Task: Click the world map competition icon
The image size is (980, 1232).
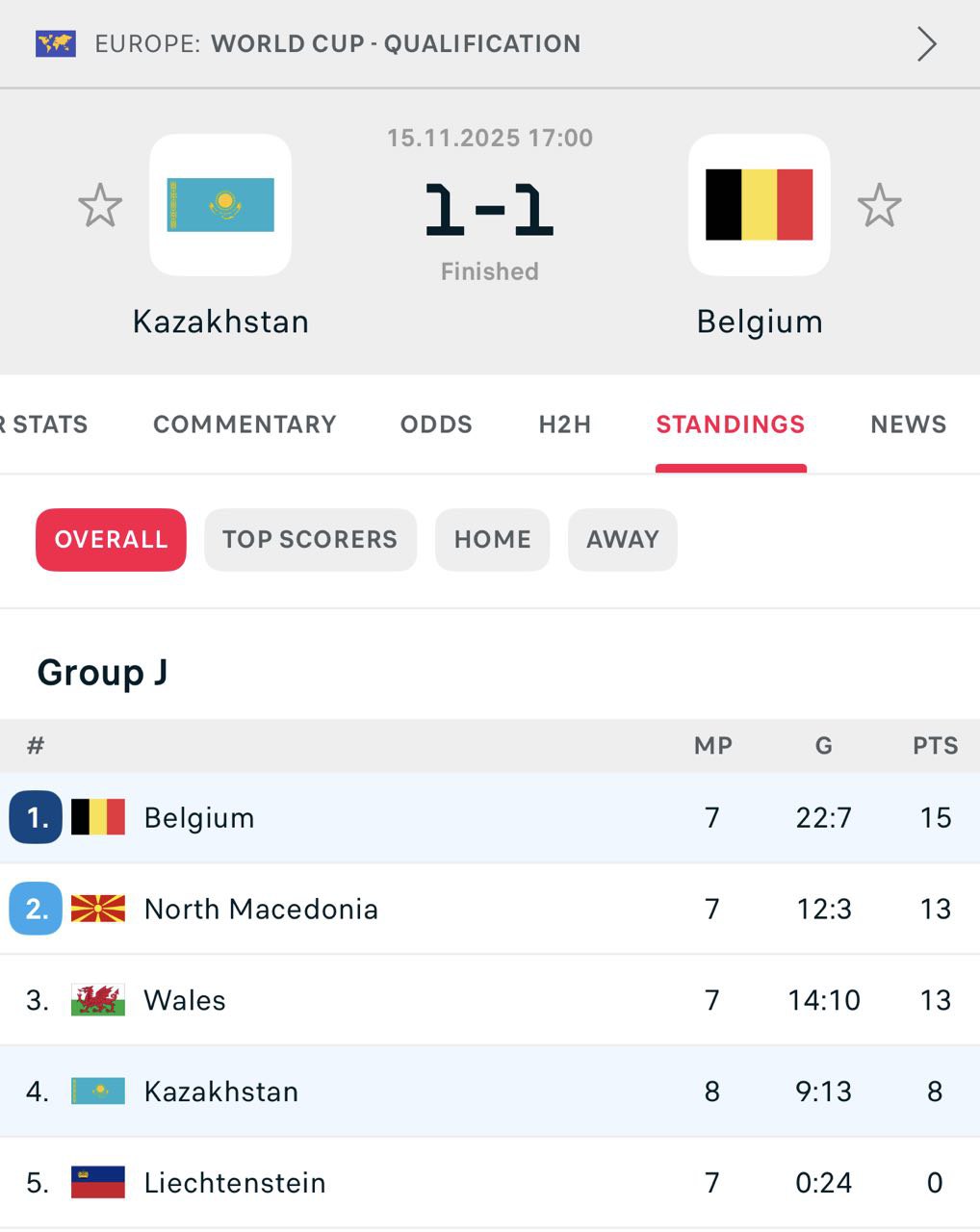Action: 56,44
